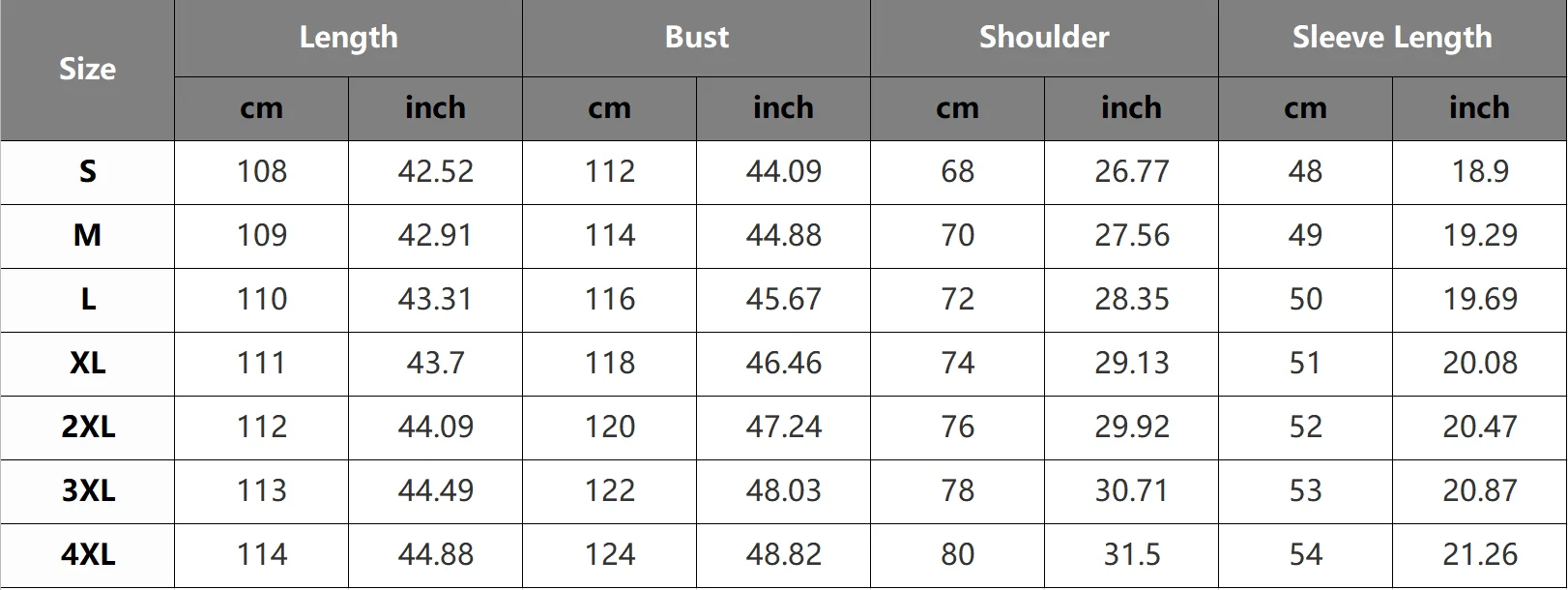Click the 21.26 inch sleeve cell

pos(1479,555)
